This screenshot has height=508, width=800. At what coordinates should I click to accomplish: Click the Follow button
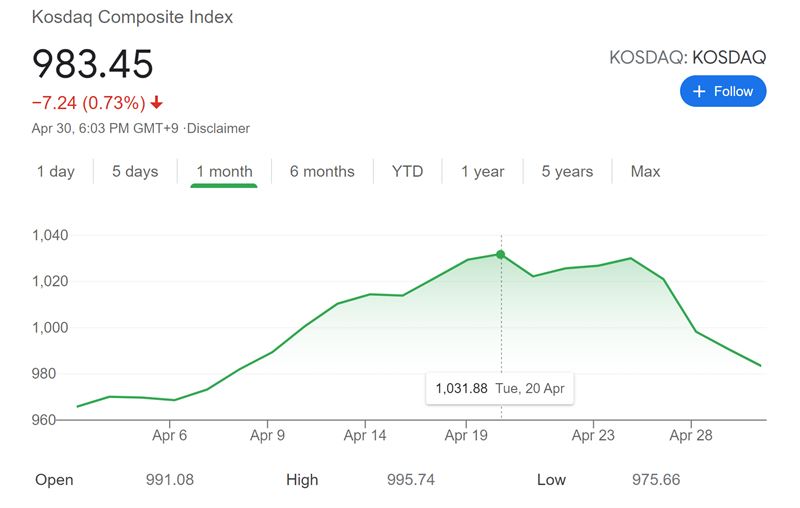click(723, 91)
